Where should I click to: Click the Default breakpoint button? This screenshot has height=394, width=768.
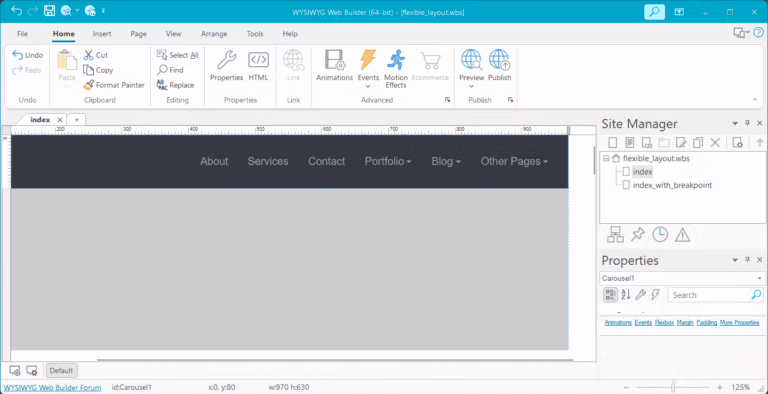point(61,370)
